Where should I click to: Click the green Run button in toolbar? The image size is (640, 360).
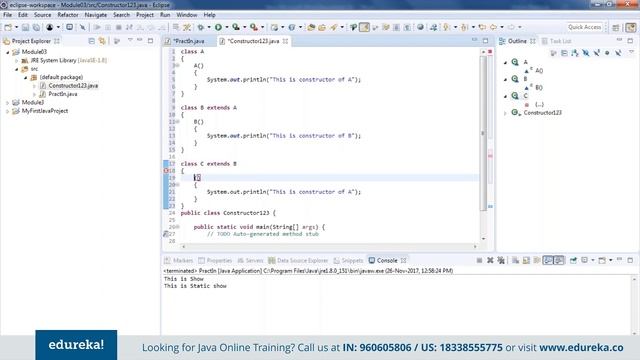tap(218, 27)
